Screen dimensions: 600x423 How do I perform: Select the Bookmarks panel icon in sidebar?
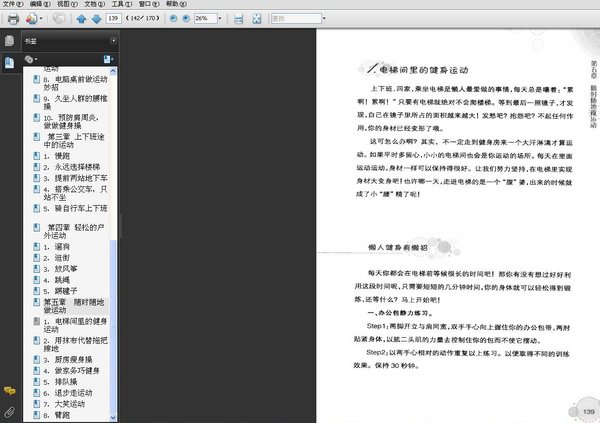9,62
